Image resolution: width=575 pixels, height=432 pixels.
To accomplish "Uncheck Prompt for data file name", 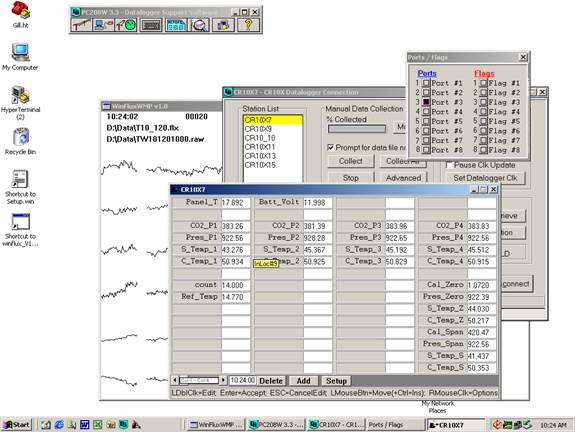I will [x=330, y=147].
